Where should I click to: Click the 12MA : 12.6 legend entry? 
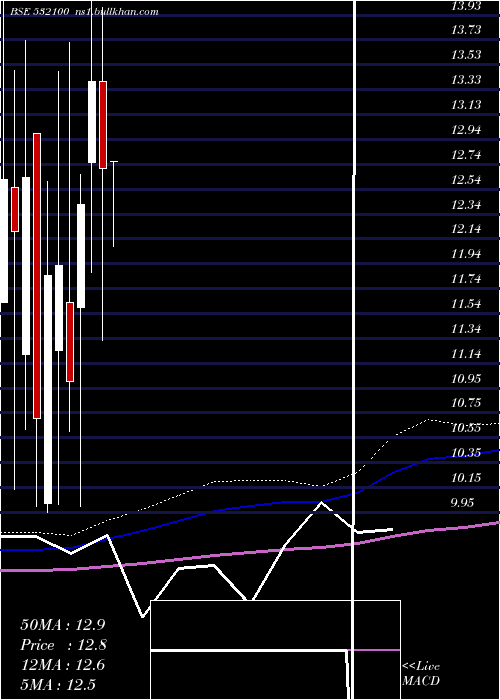point(63,665)
